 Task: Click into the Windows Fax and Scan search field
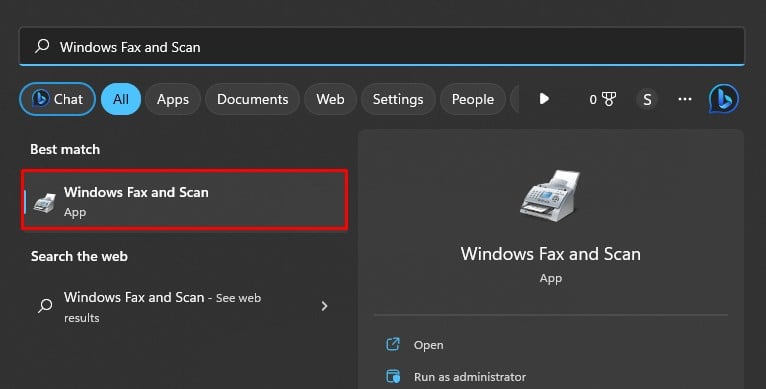pyautogui.click(x=382, y=46)
